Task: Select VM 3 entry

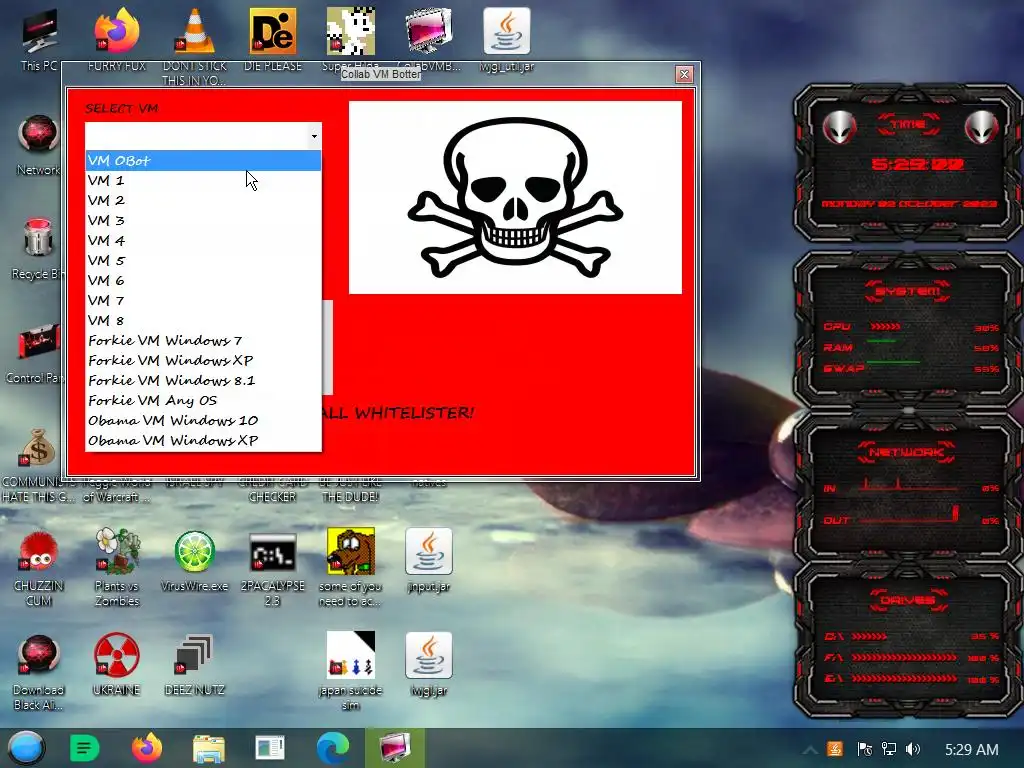Action: point(203,221)
